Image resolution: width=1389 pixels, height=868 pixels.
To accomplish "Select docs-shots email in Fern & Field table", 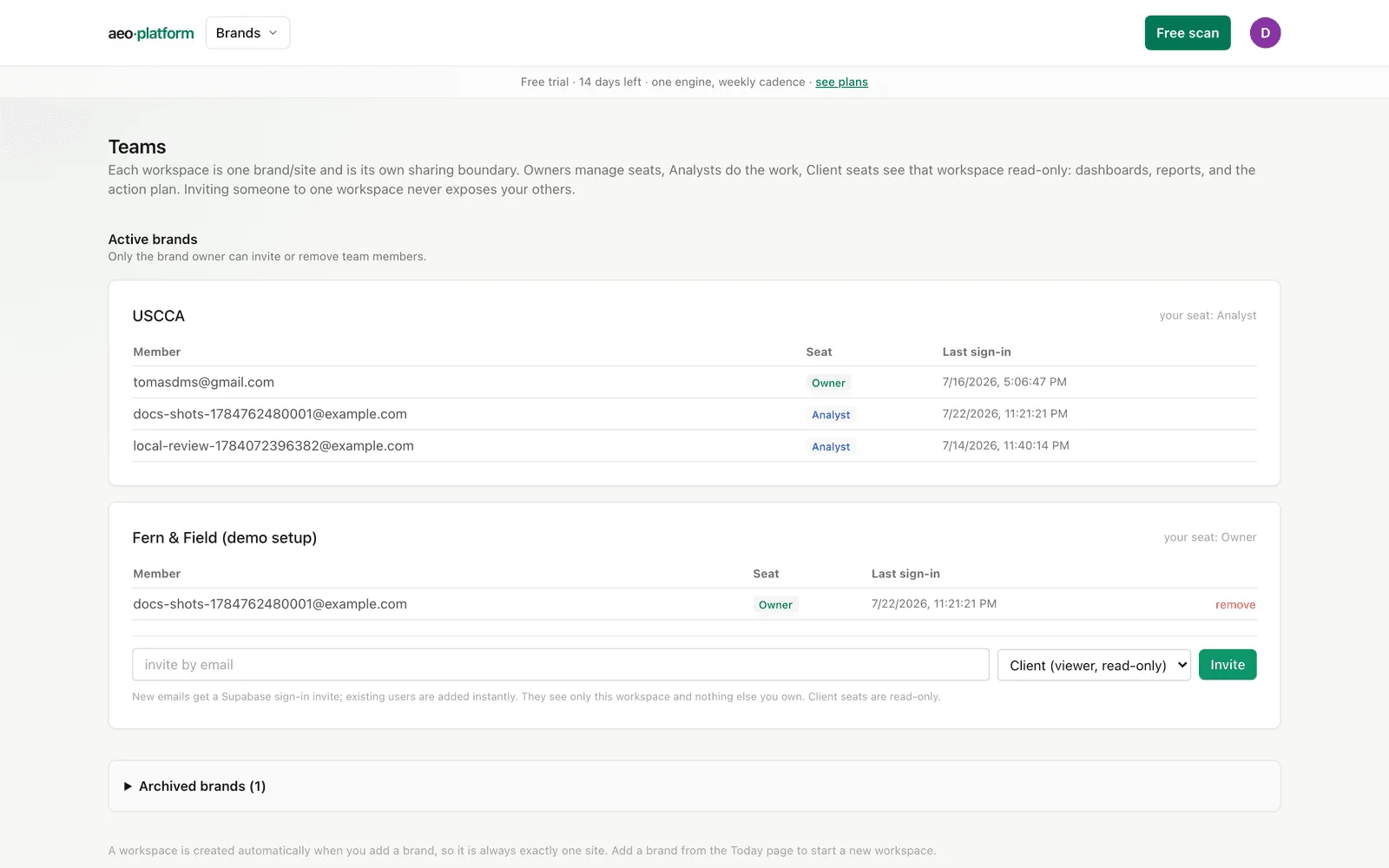I will pos(270,604).
